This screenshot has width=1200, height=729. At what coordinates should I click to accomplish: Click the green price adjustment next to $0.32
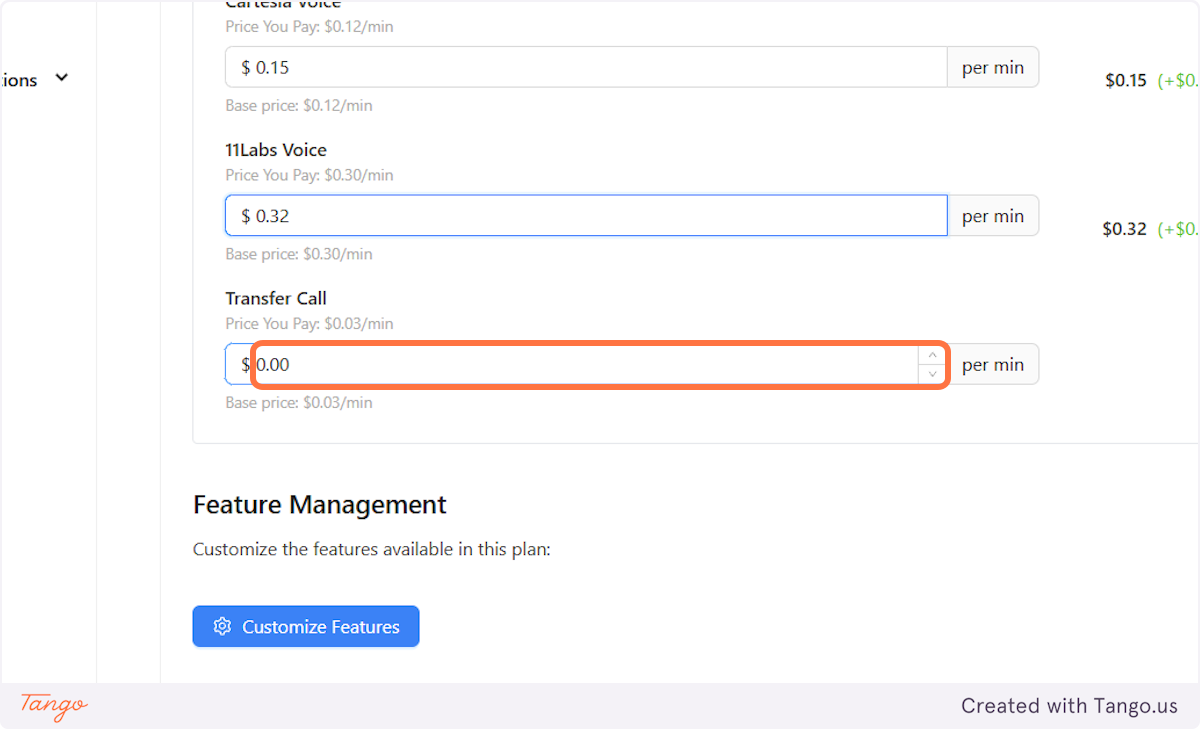coord(1180,229)
